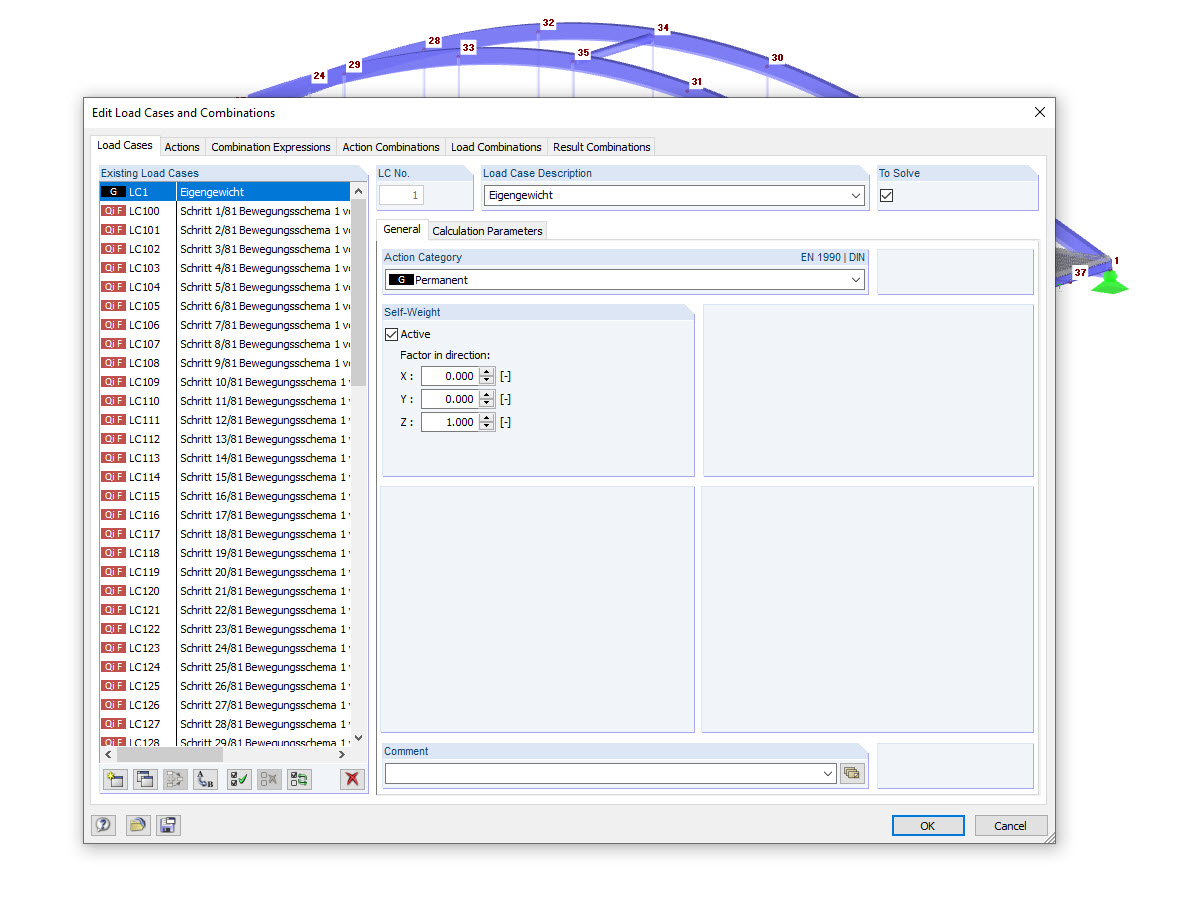
Task: Open the Calculation Parameters tab
Action: click(487, 230)
